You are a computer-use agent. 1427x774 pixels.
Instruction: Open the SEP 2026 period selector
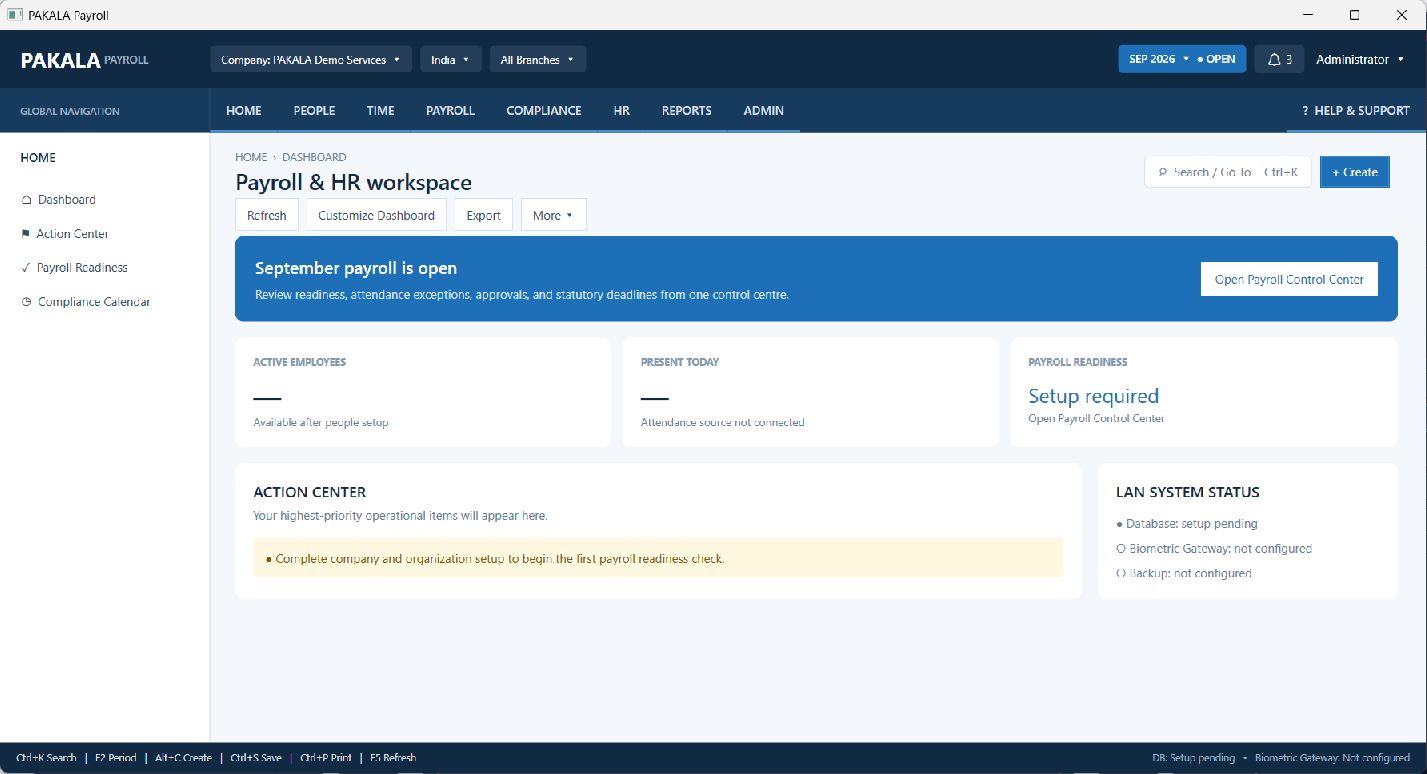1182,59
